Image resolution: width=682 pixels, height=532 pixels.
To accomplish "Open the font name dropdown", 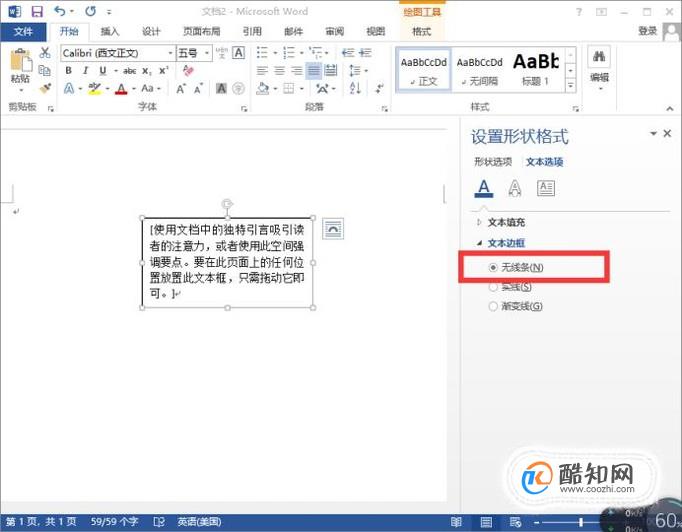I will [x=170, y=53].
